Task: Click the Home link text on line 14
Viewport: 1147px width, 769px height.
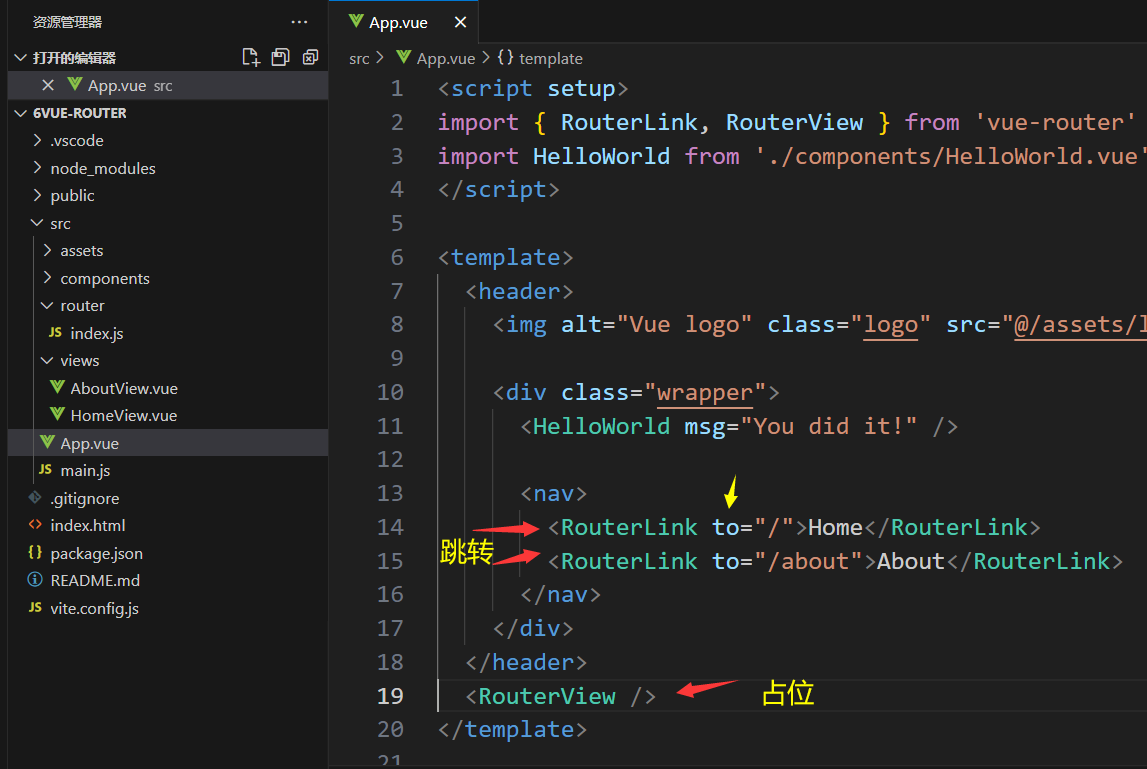Action: [835, 527]
